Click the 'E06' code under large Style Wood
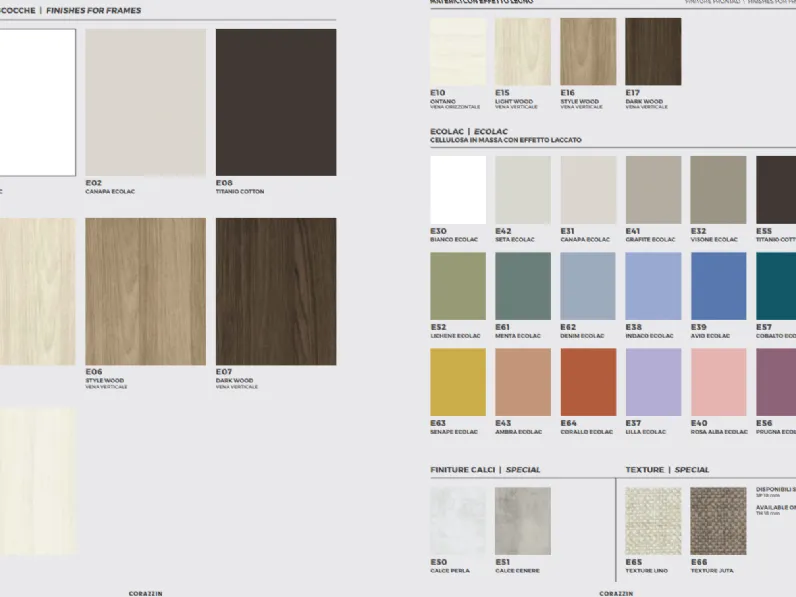The image size is (796, 597). 94,372
